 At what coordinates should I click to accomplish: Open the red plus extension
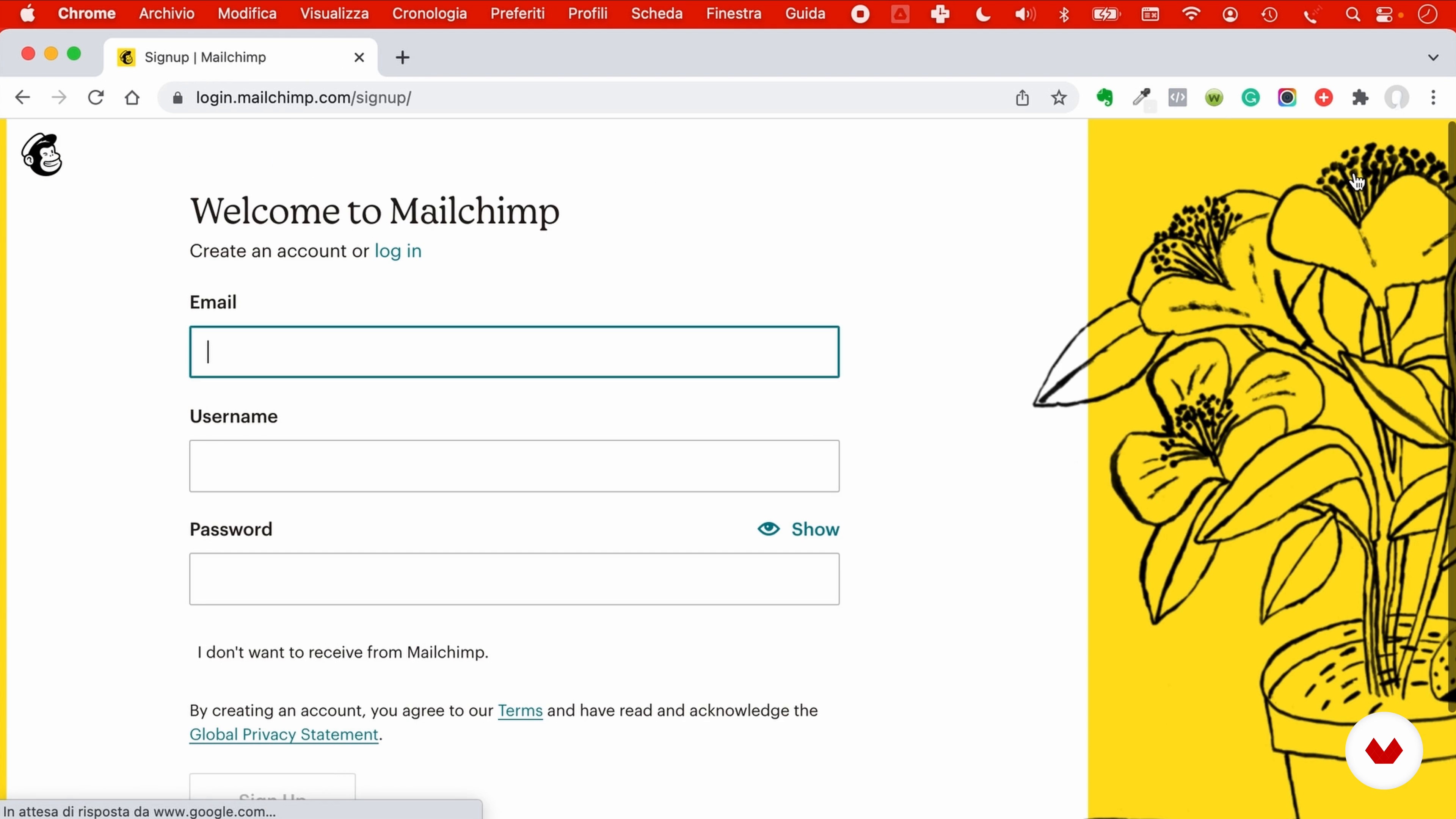(1324, 98)
